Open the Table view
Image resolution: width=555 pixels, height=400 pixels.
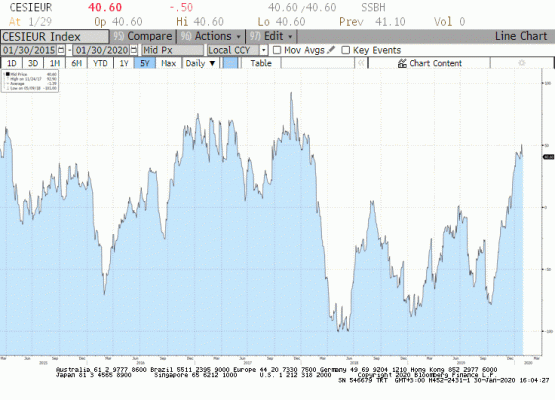(x=261, y=63)
